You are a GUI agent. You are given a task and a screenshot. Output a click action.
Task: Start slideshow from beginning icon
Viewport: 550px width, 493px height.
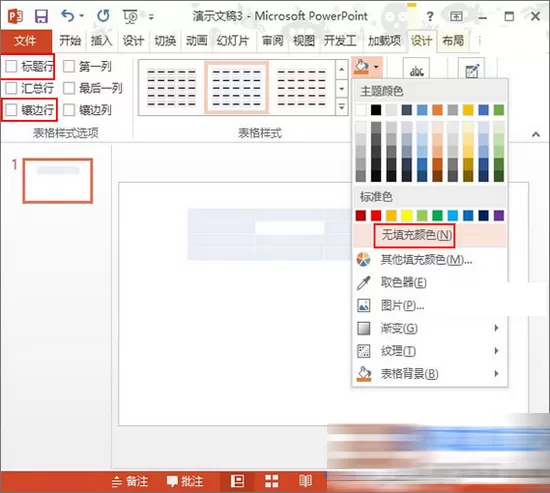[130, 16]
